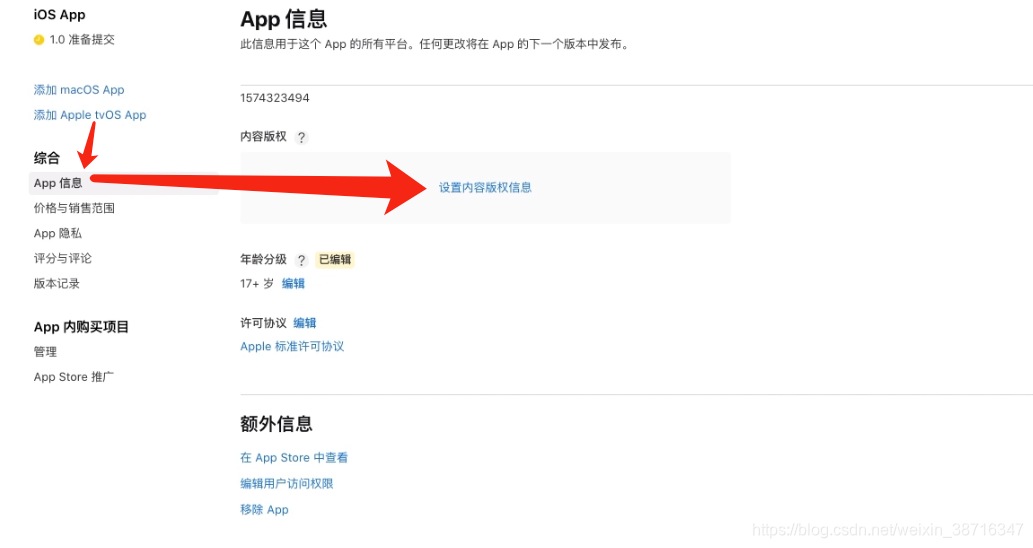The height and width of the screenshot is (548, 1033).
Task: Open App Store 推广 in the sidebar
Action: coord(74,377)
